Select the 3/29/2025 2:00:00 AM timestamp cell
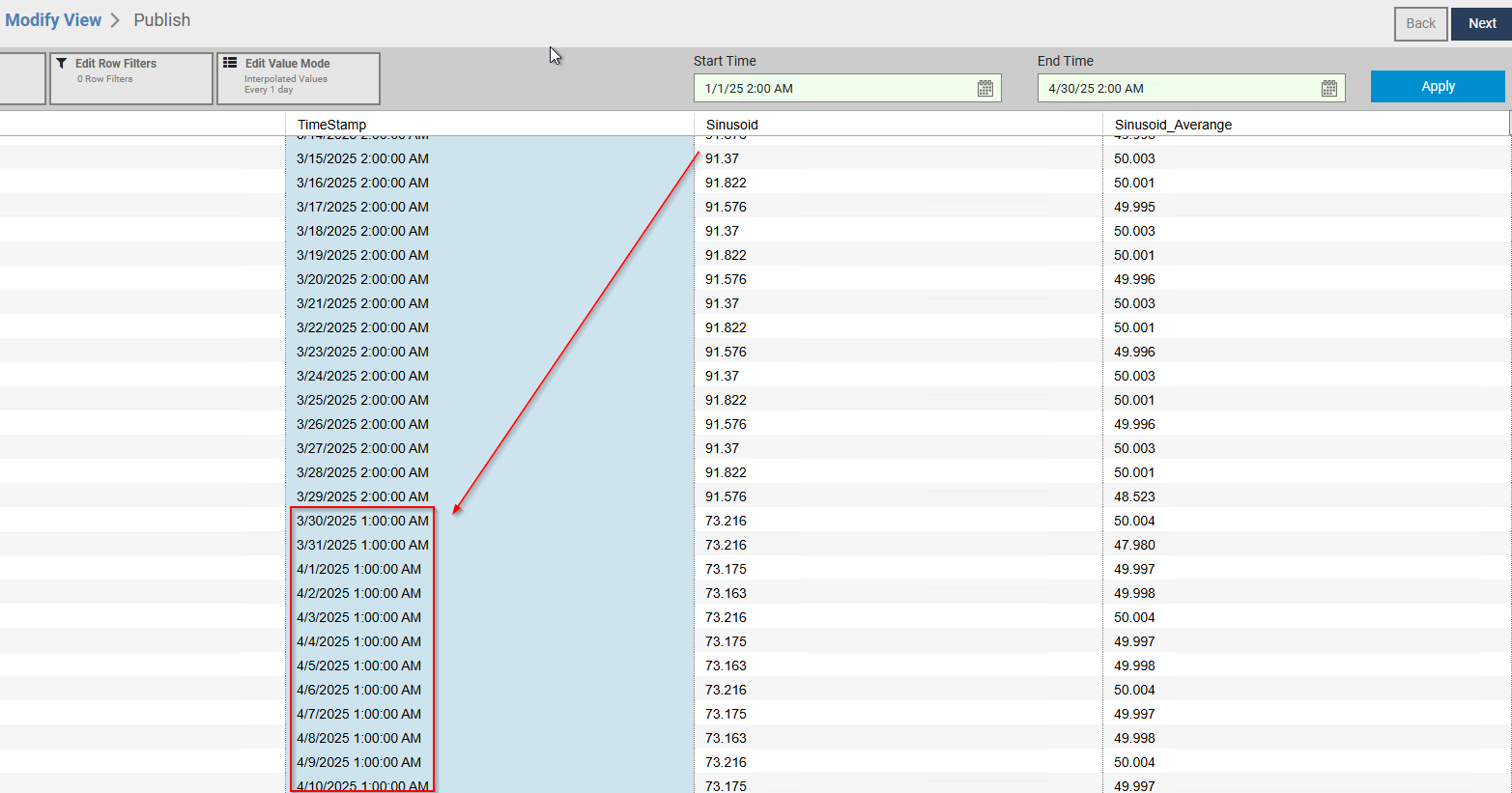The image size is (1512, 793). click(362, 496)
